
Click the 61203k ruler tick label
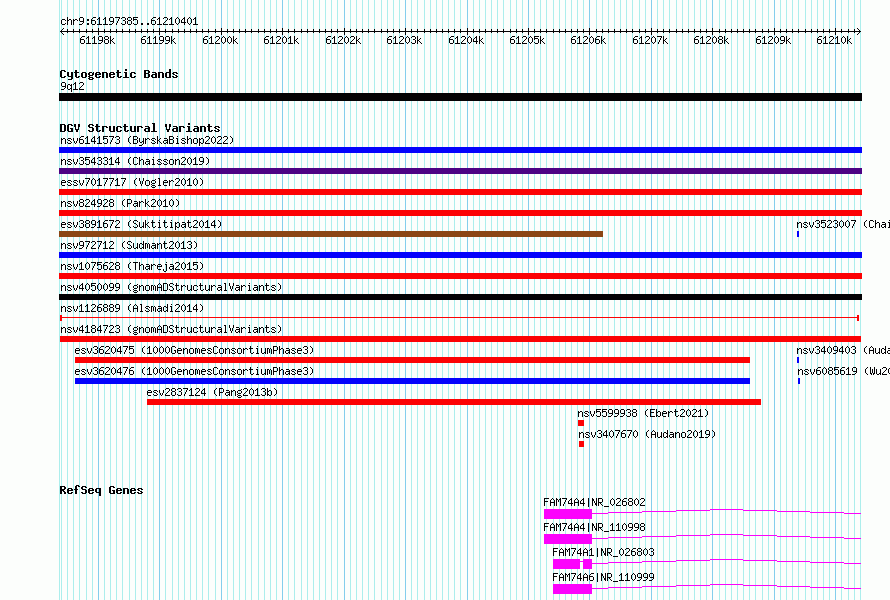click(404, 40)
